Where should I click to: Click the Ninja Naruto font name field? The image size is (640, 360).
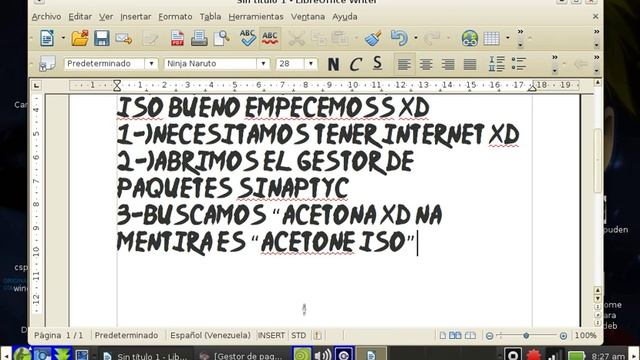tap(211, 64)
